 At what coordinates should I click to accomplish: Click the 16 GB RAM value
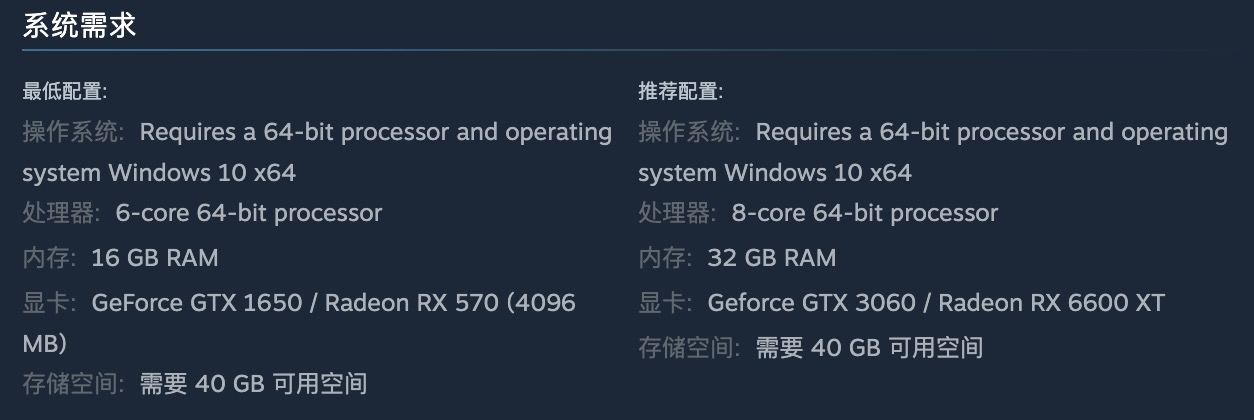(155, 258)
